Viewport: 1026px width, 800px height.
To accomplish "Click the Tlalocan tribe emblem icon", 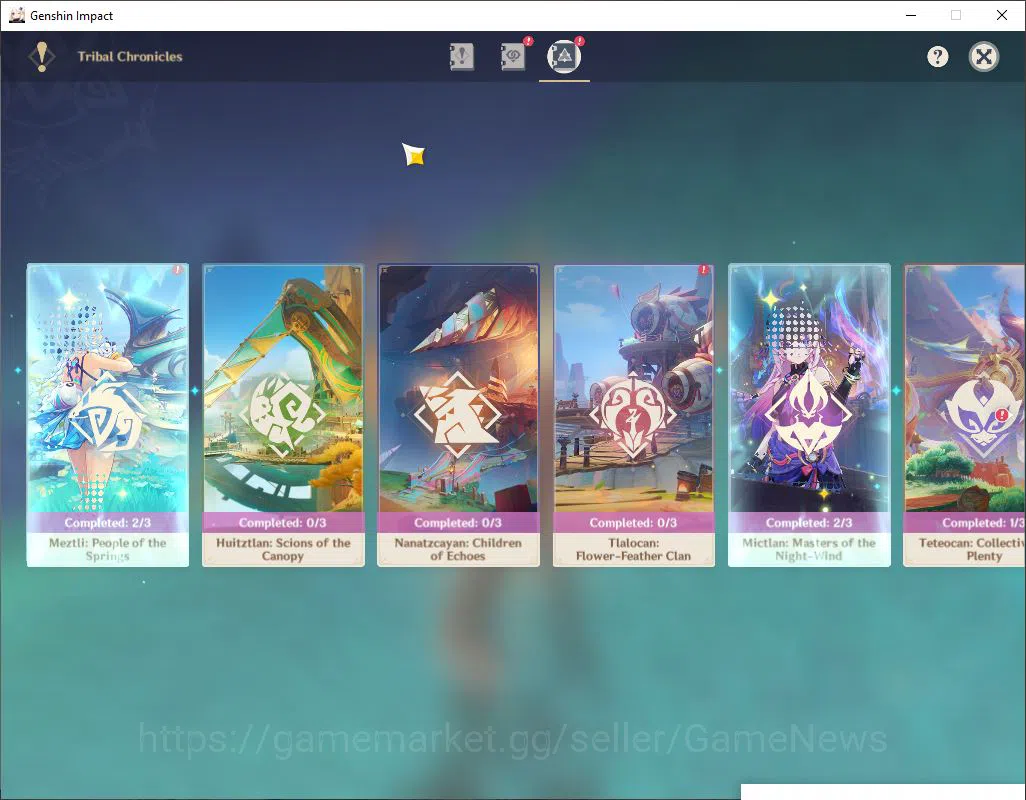I will [x=633, y=415].
